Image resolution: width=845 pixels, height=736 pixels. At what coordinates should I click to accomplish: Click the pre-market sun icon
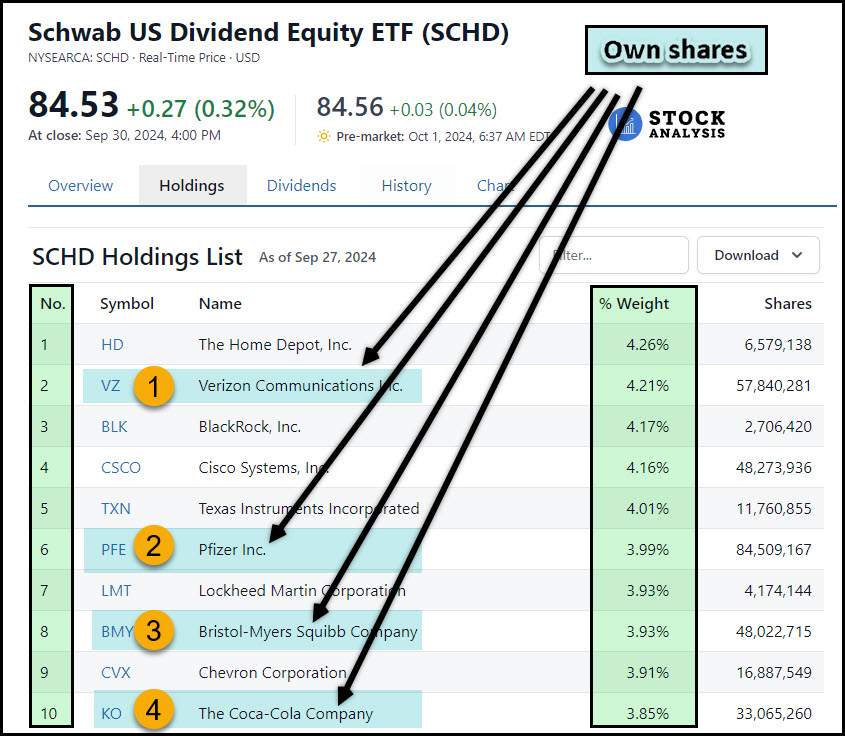(324, 136)
